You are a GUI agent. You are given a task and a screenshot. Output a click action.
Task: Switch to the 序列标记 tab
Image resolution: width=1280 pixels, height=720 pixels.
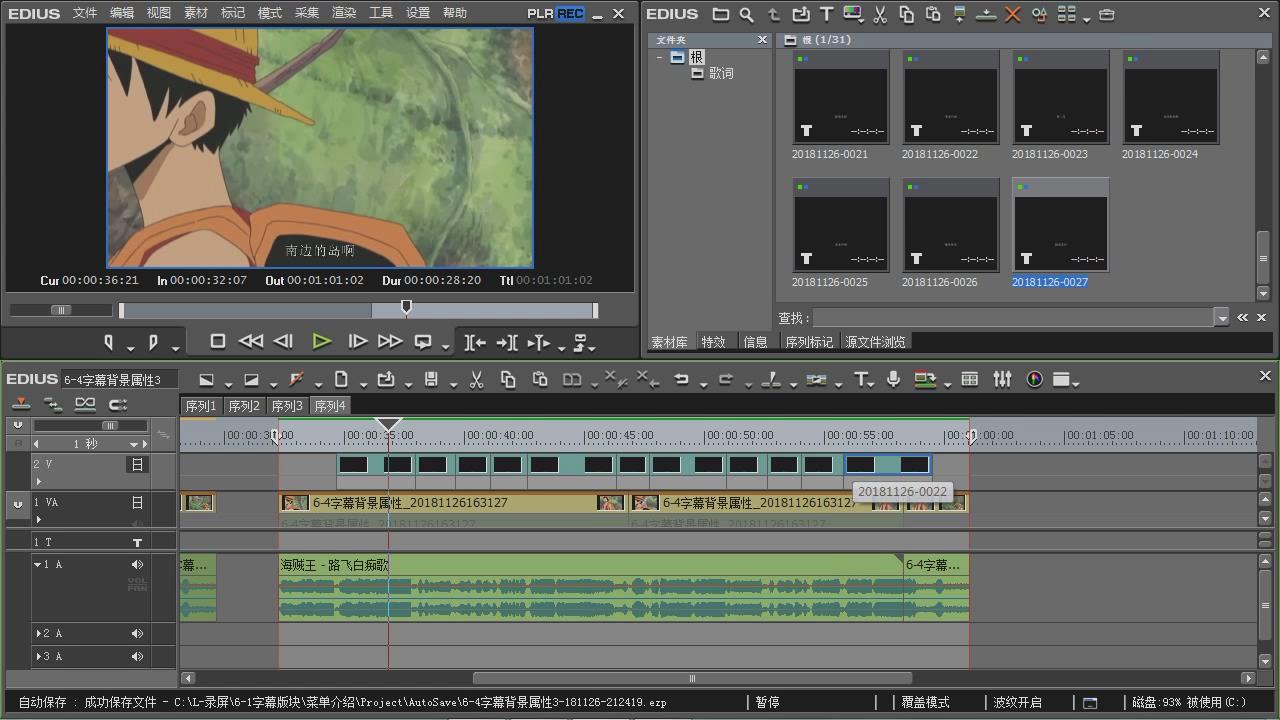click(x=809, y=342)
